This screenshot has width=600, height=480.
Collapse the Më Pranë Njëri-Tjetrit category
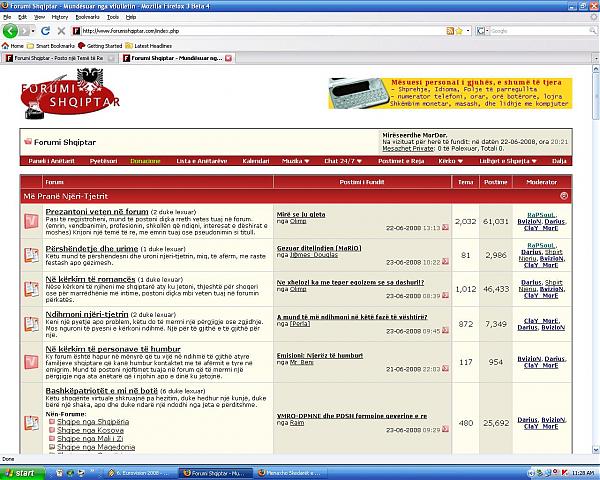pos(564,196)
